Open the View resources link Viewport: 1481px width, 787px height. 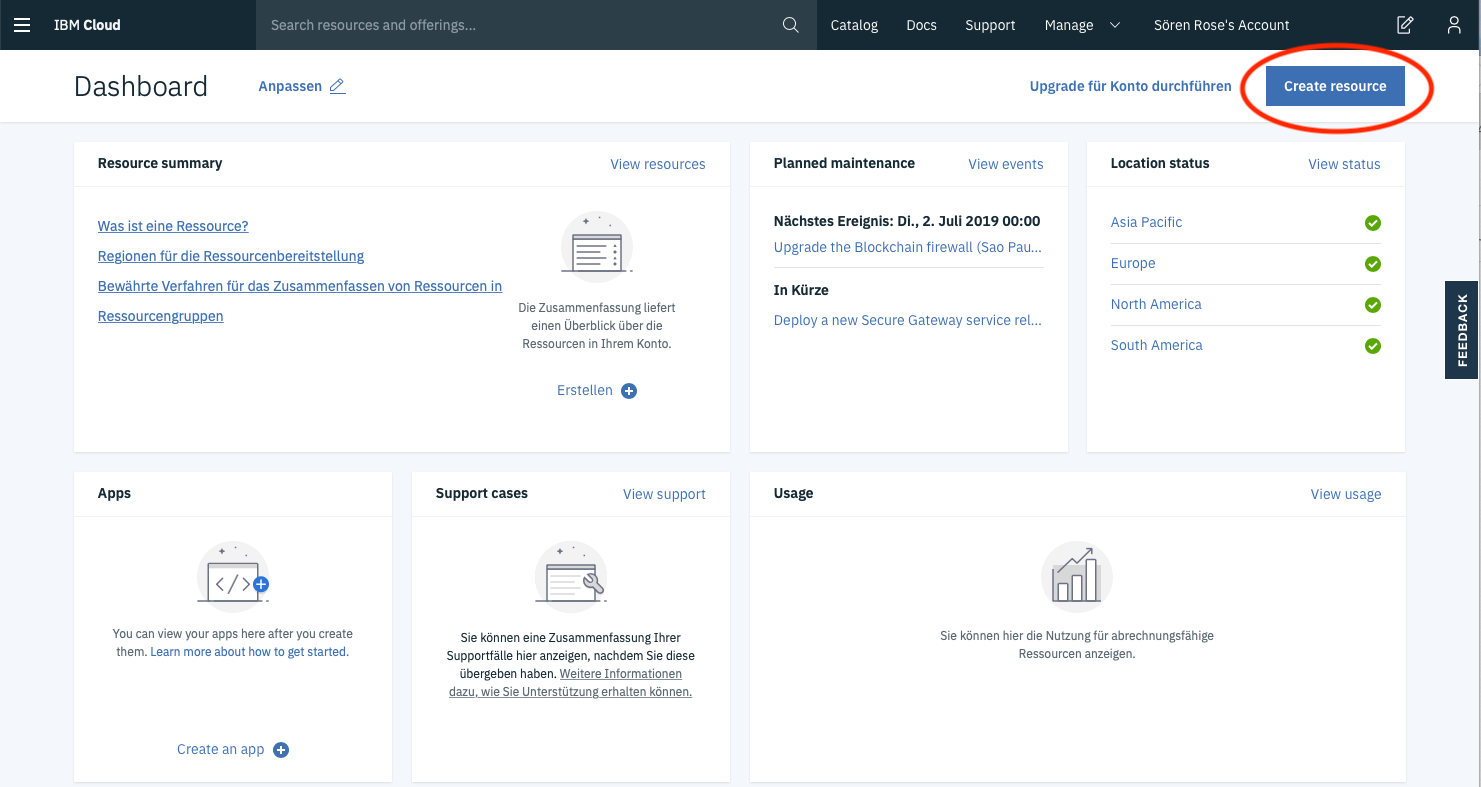pyautogui.click(x=657, y=164)
